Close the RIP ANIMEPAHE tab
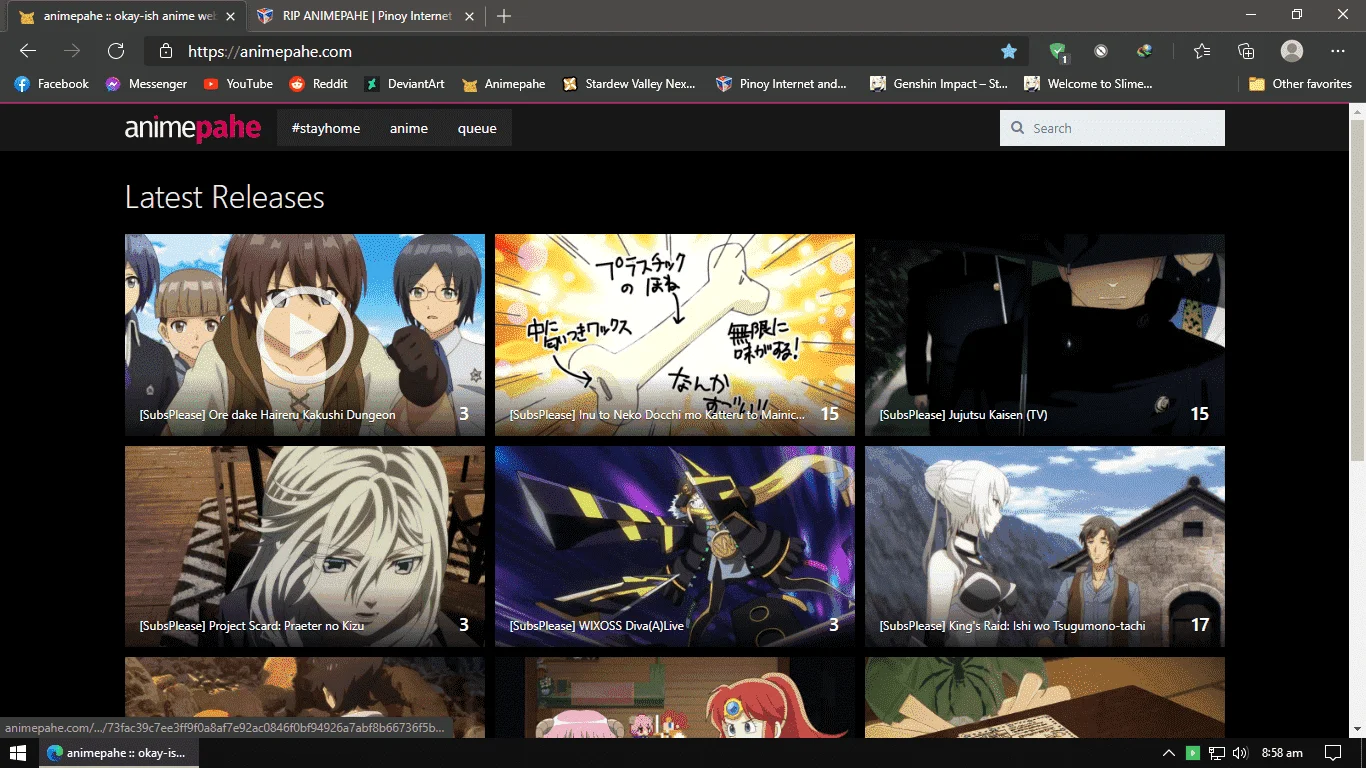Image resolution: width=1366 pixels, height=768 pixels. coord(469,16)
